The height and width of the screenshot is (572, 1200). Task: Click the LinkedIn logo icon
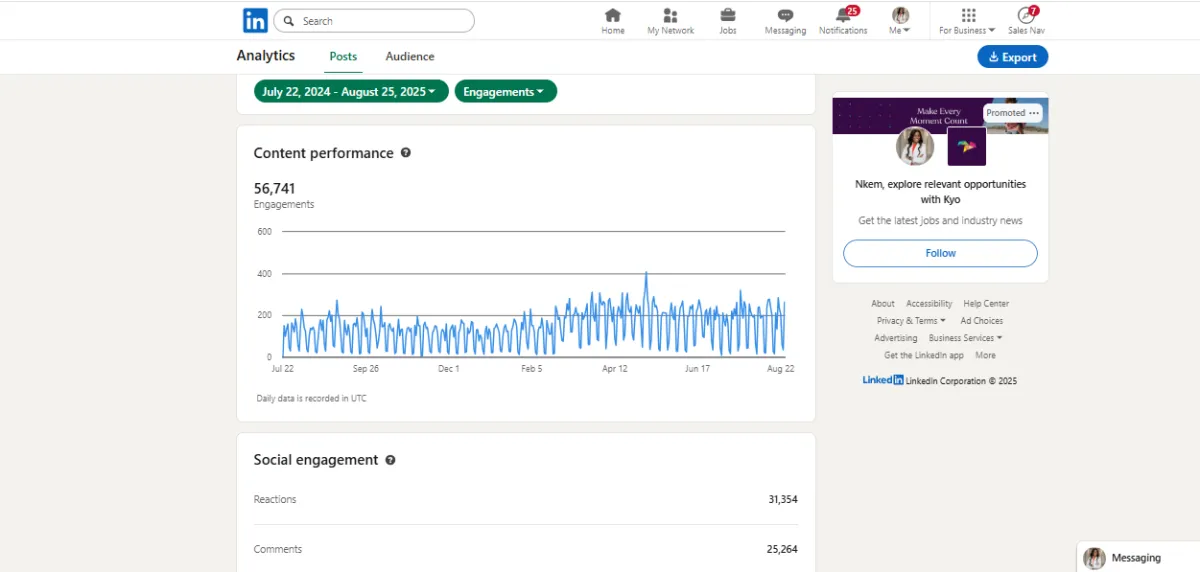(255, 21)
